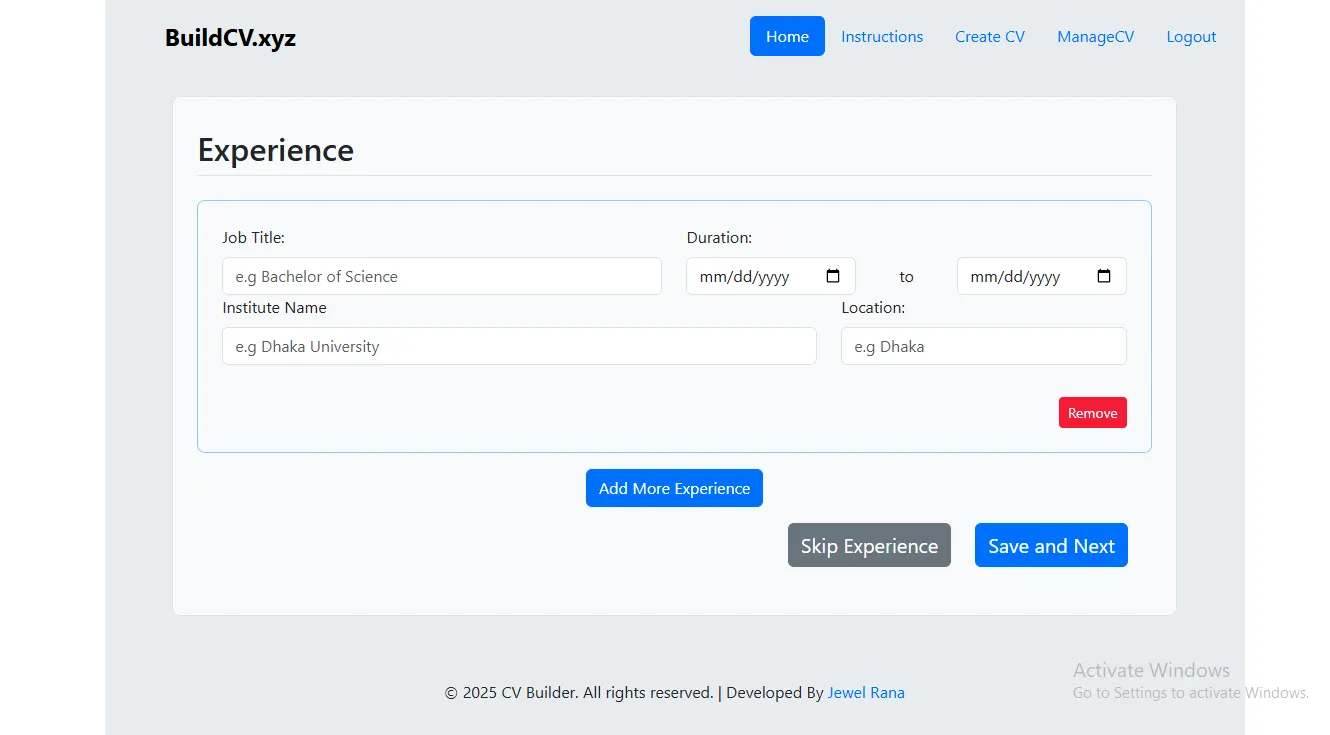
Task: Navigate to Create CV
Action: coord(989,37)
